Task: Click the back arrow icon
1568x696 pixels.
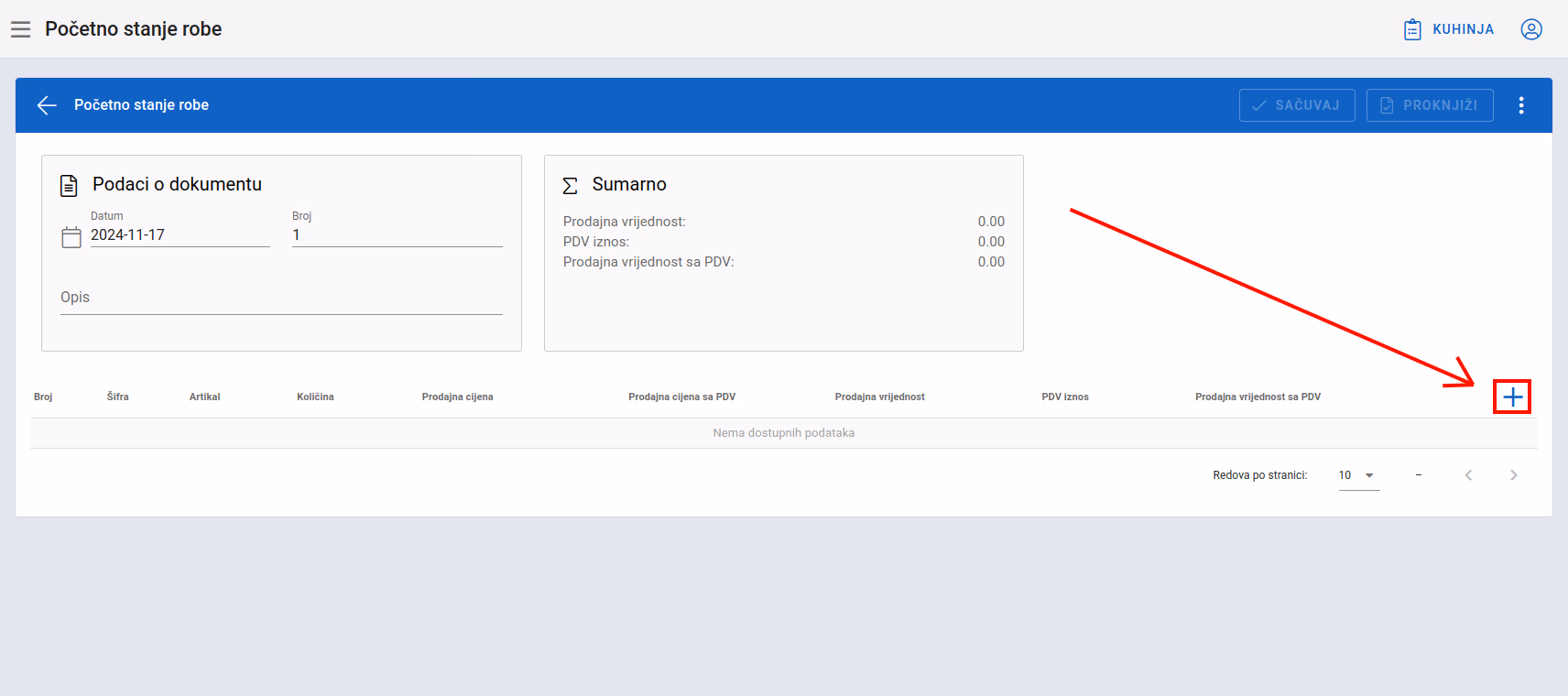Action: pos(47,105)
